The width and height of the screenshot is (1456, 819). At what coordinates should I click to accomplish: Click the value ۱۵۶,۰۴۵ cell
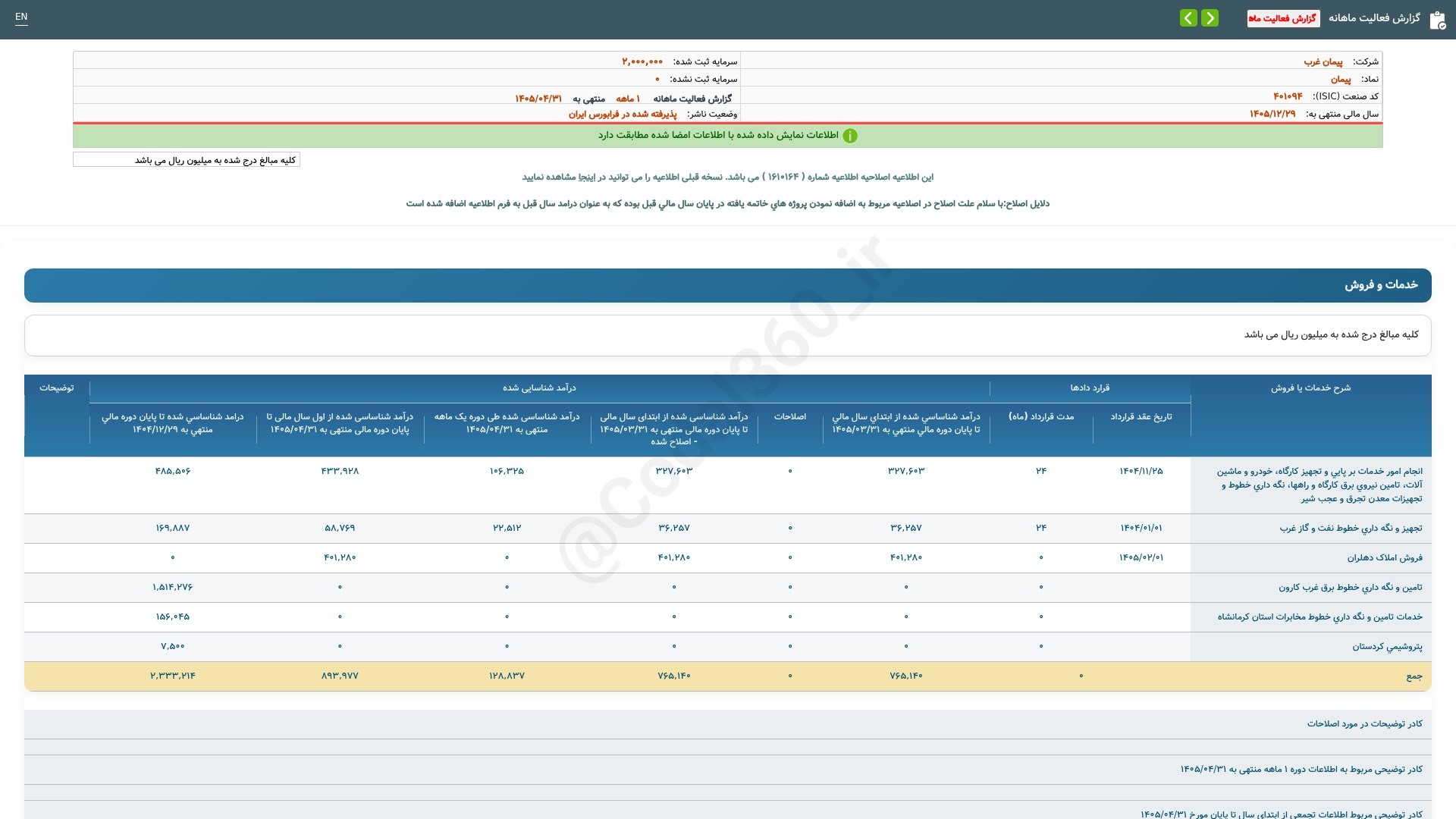(x=173, y=617)
